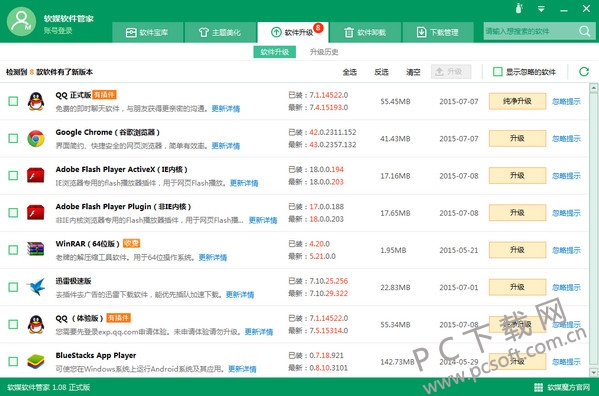Check the QQ 正式版 row checkbox
Image resolution: width=599 pixels, height=396 pixels.
coord(13,101)
